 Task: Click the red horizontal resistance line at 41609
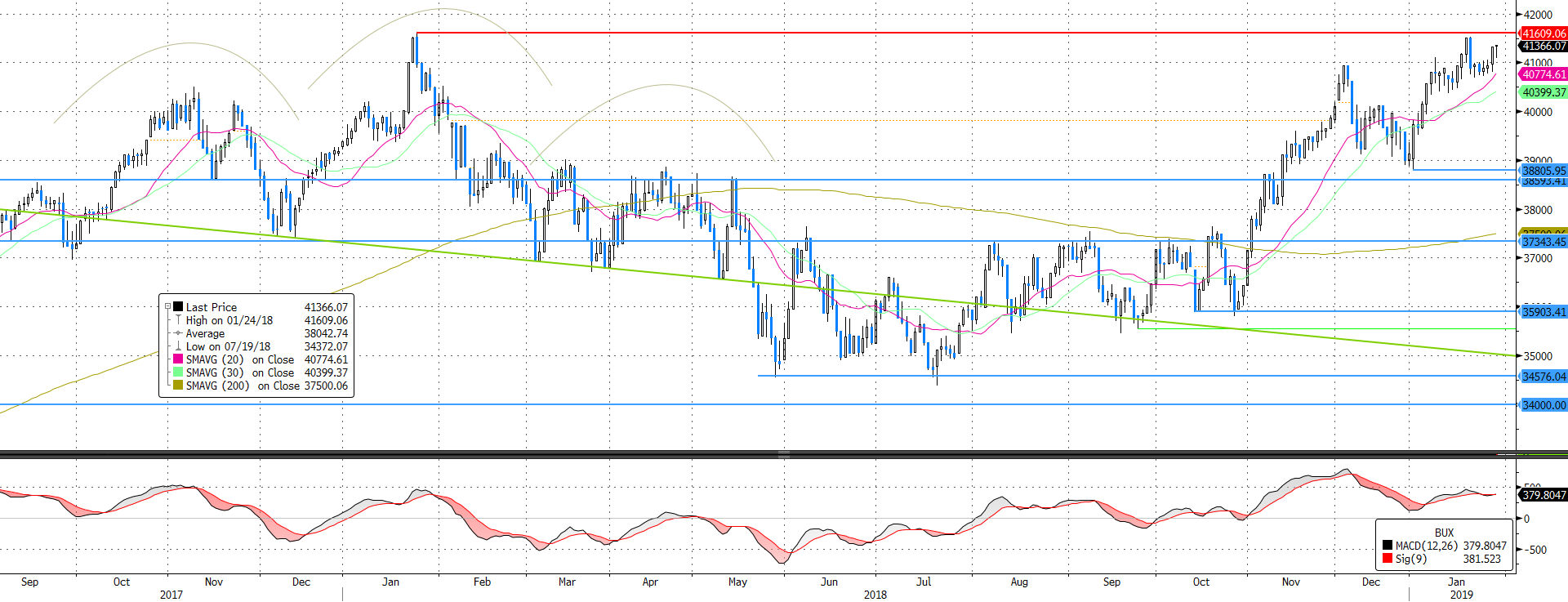pyautogui.click(x=966, y=33)
